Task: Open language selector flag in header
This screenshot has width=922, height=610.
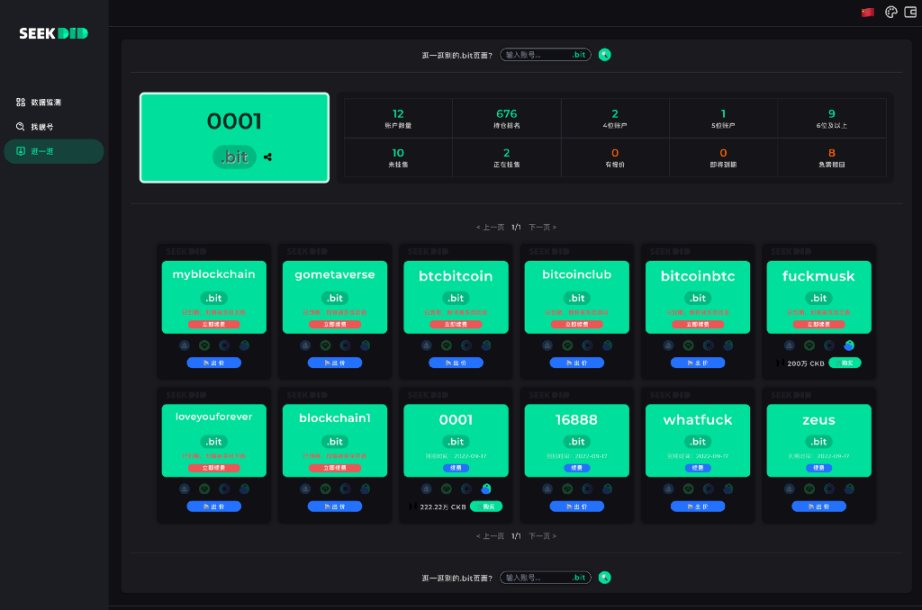Action: click(x=867, y=12)
